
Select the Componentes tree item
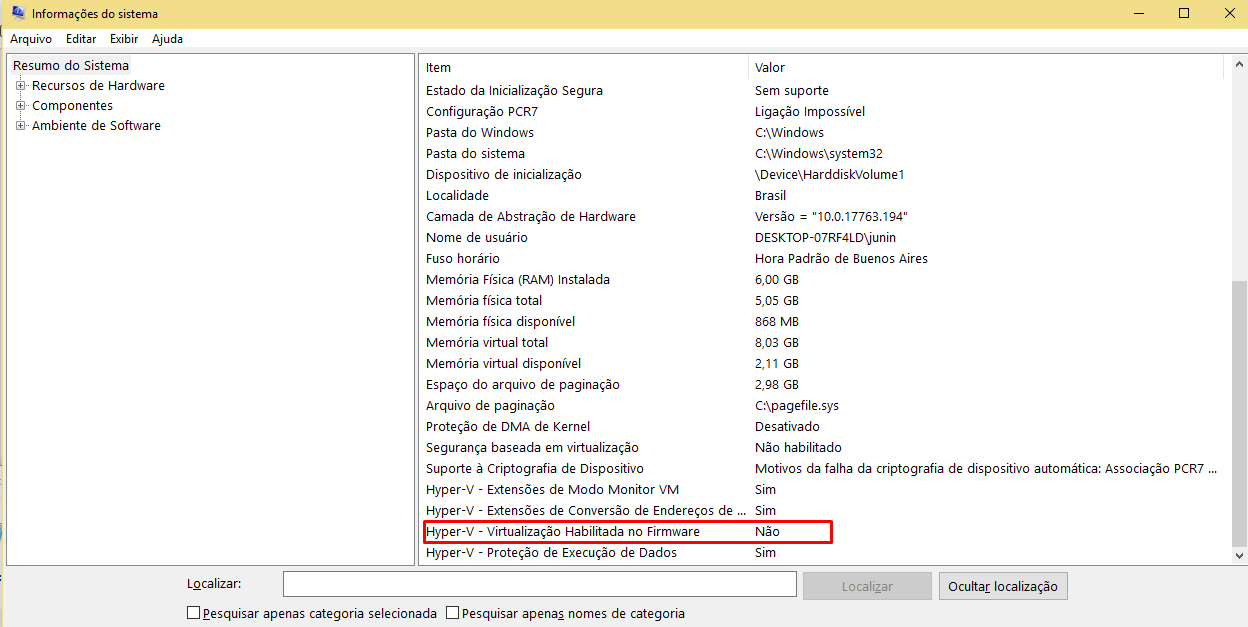(x=72, y=106)
